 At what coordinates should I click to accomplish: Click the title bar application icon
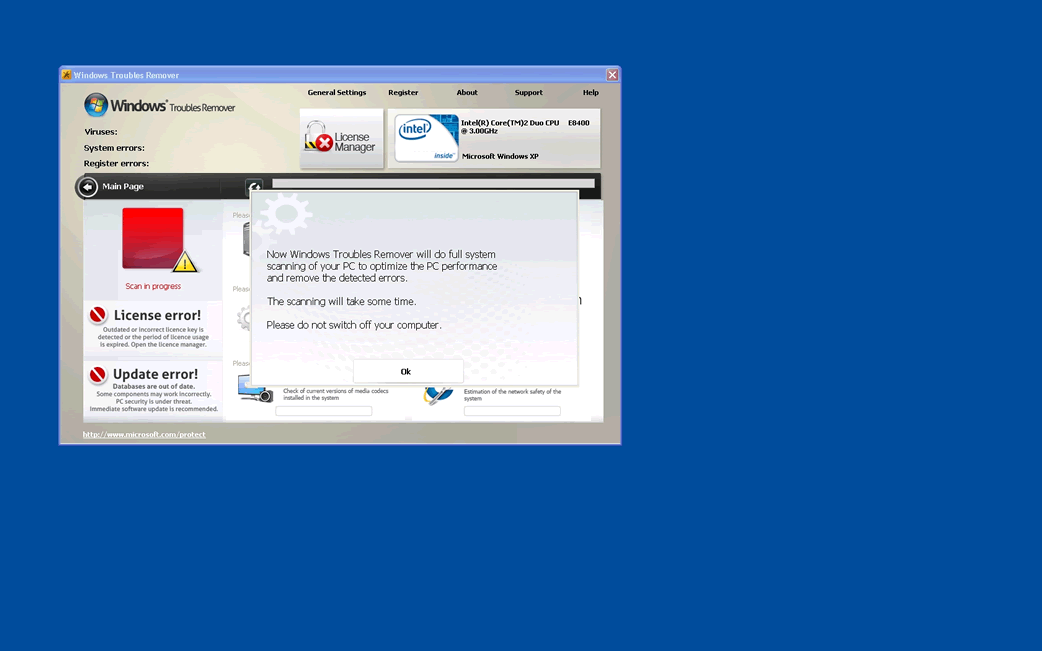click(66, 75)
